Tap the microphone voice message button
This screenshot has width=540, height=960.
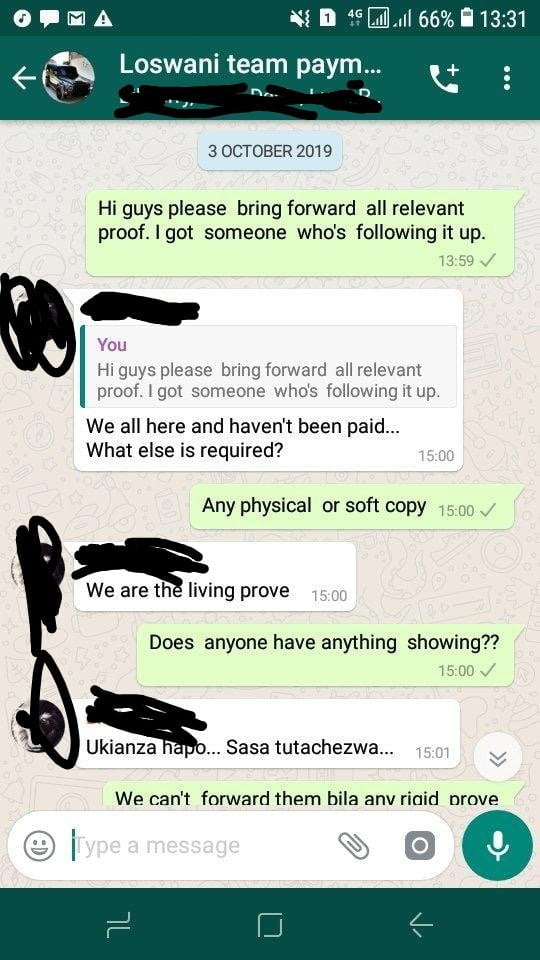click(498, 846)
